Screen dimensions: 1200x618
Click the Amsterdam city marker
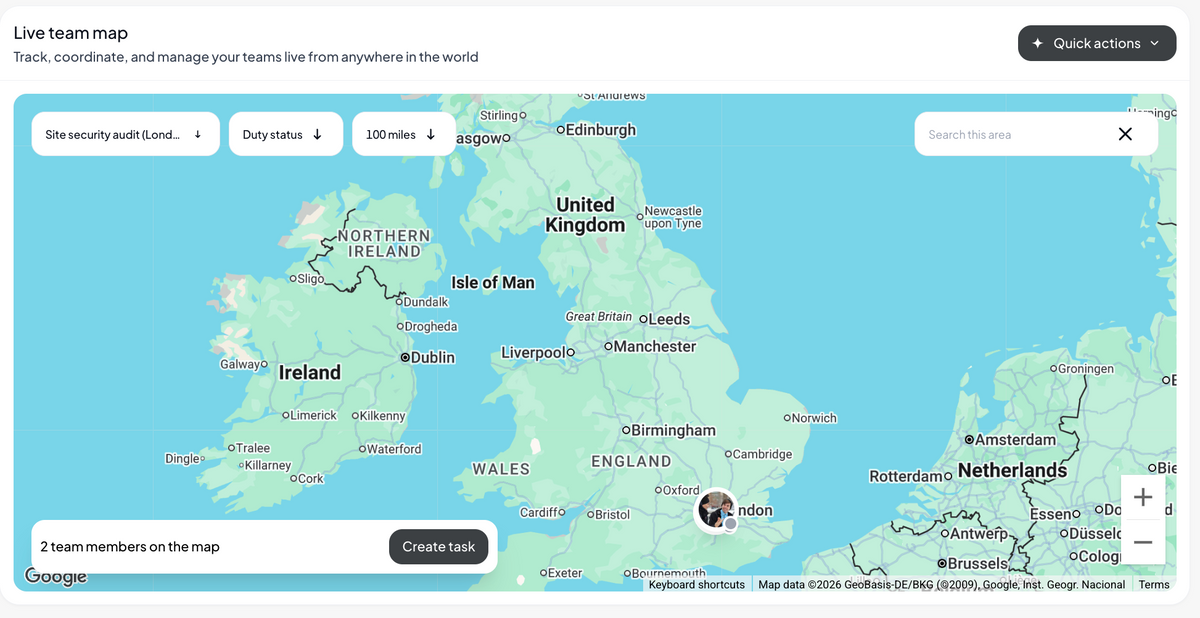coord(969,440)
